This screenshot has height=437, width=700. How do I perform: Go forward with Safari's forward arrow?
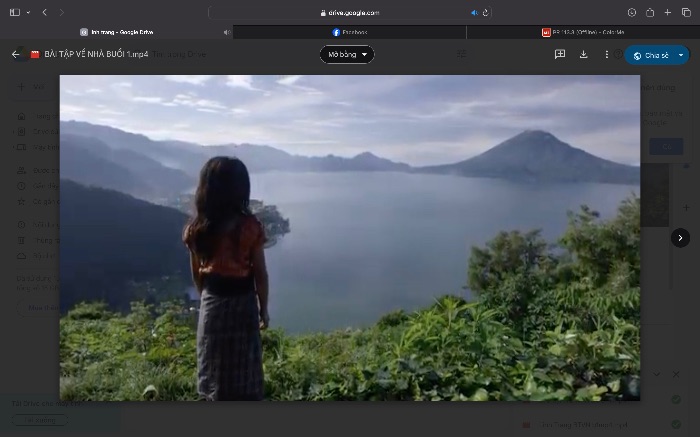pos(62,12)
